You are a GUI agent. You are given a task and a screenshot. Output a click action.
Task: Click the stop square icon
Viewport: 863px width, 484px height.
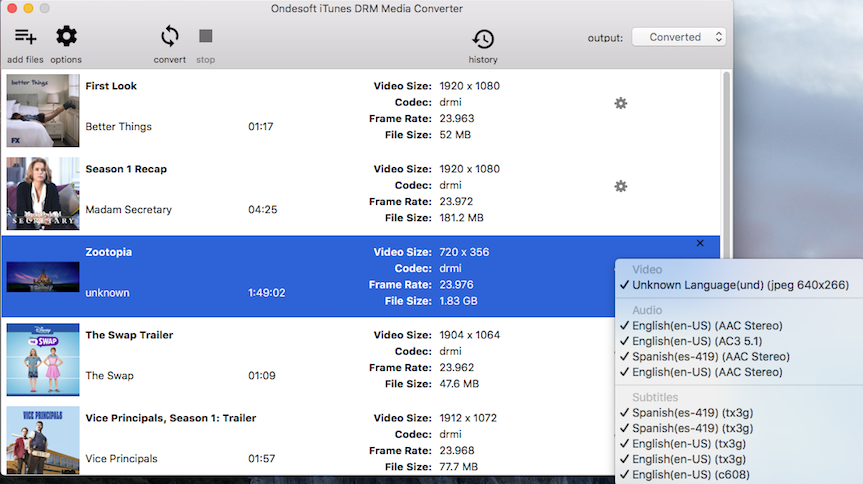[205, 36]
